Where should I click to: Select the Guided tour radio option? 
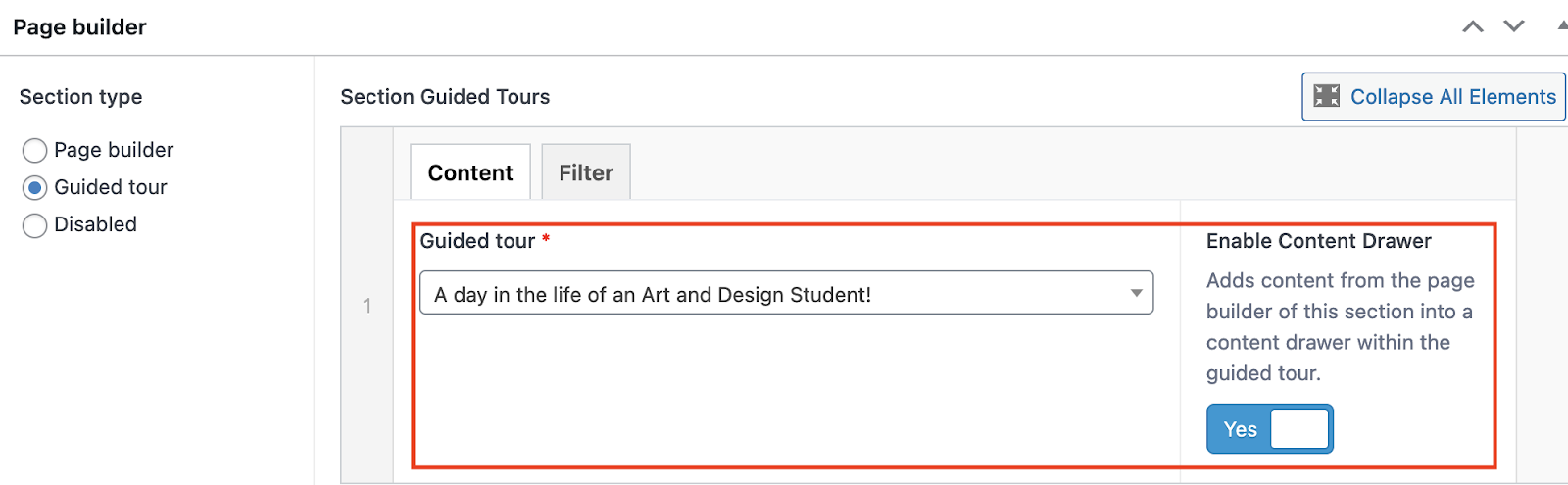click(x=34, y=187)
